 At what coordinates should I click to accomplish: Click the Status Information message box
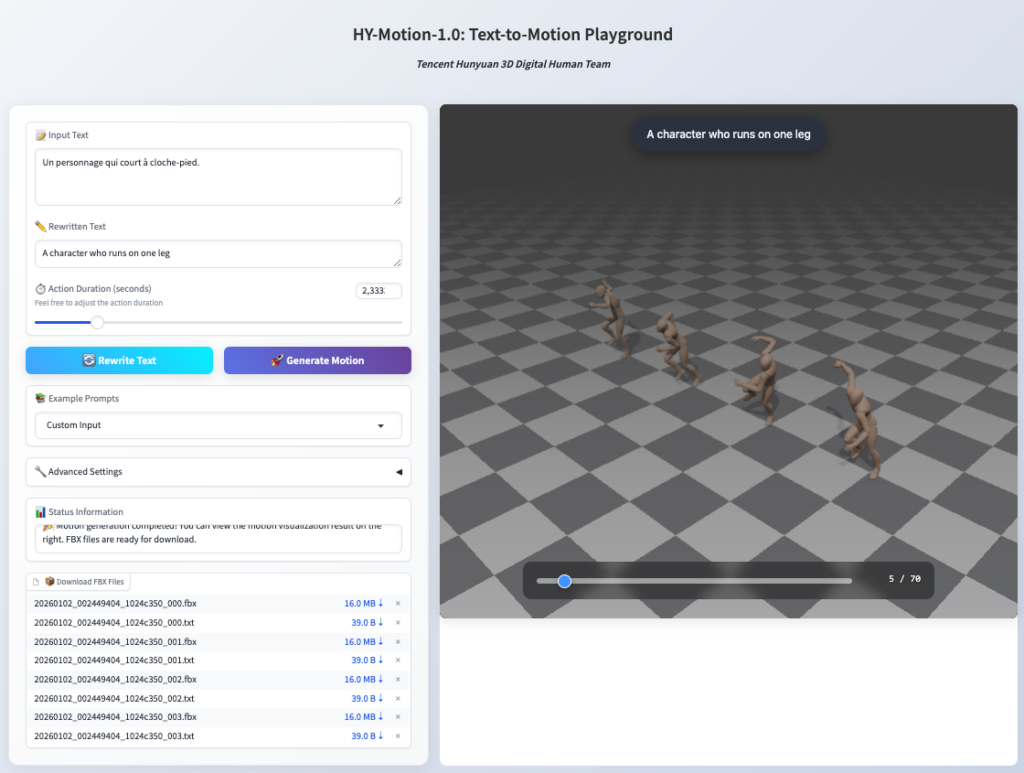point(218,538)
